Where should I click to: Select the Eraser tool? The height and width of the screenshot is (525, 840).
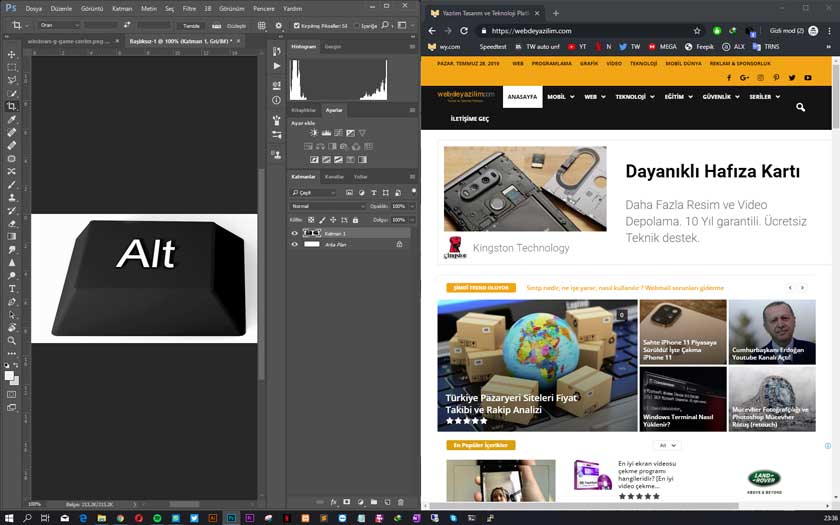[x=11, y=223]
